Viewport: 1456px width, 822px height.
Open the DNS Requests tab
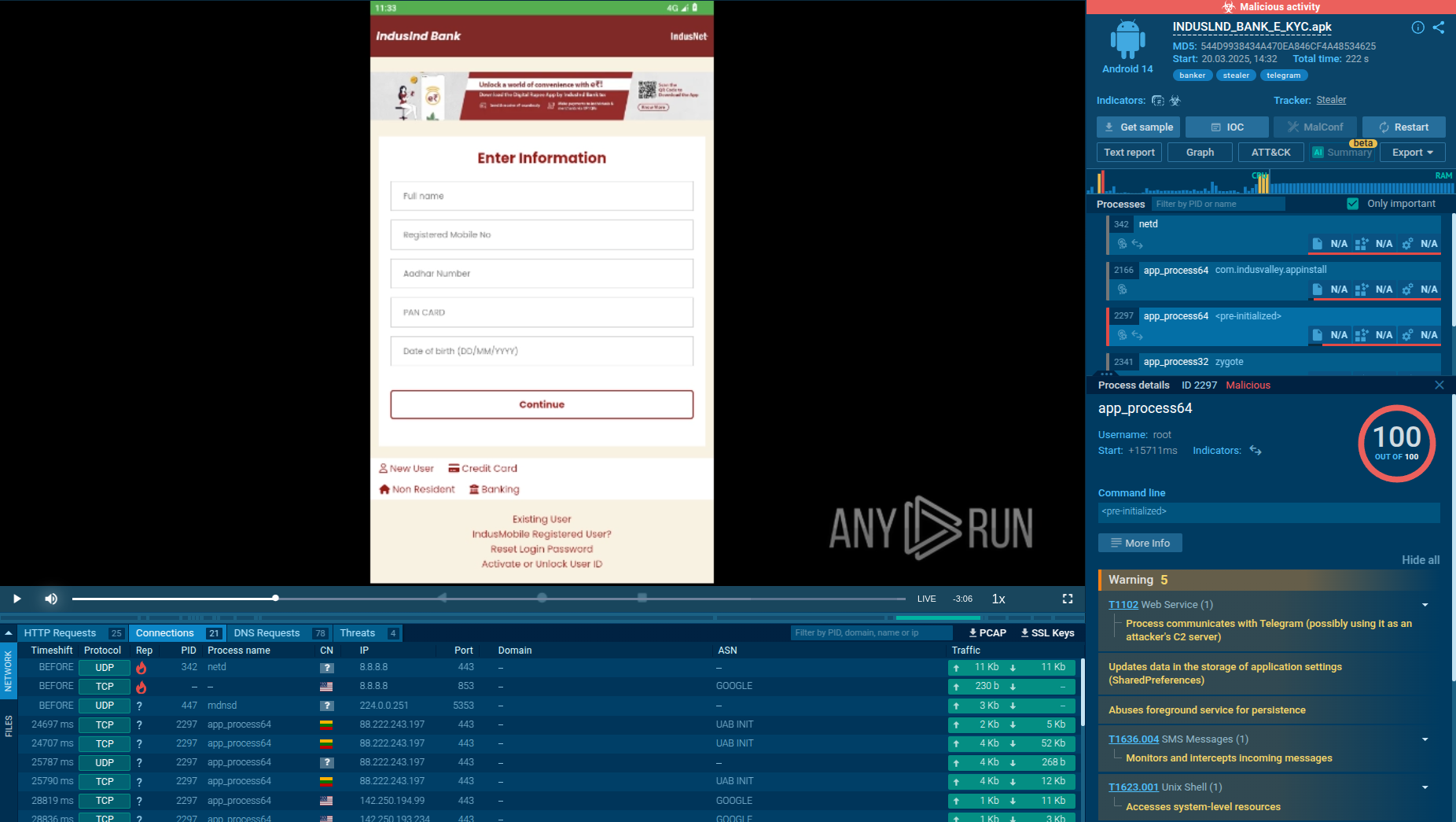(280, 633)
